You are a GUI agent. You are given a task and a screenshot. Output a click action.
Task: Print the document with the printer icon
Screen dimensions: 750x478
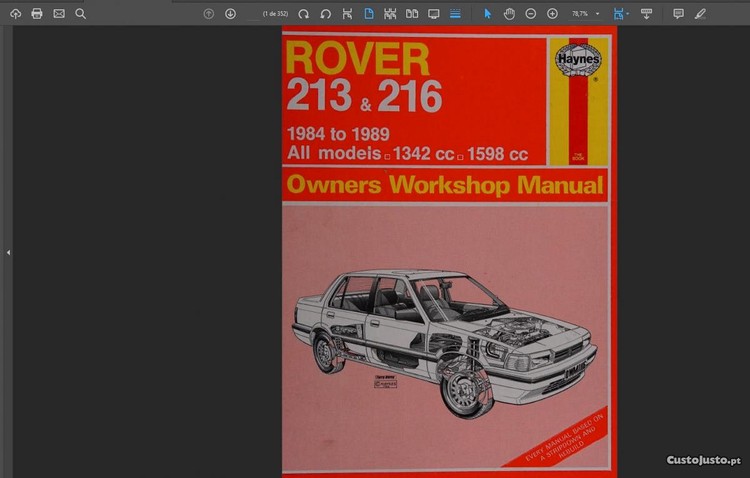point(37,14)
